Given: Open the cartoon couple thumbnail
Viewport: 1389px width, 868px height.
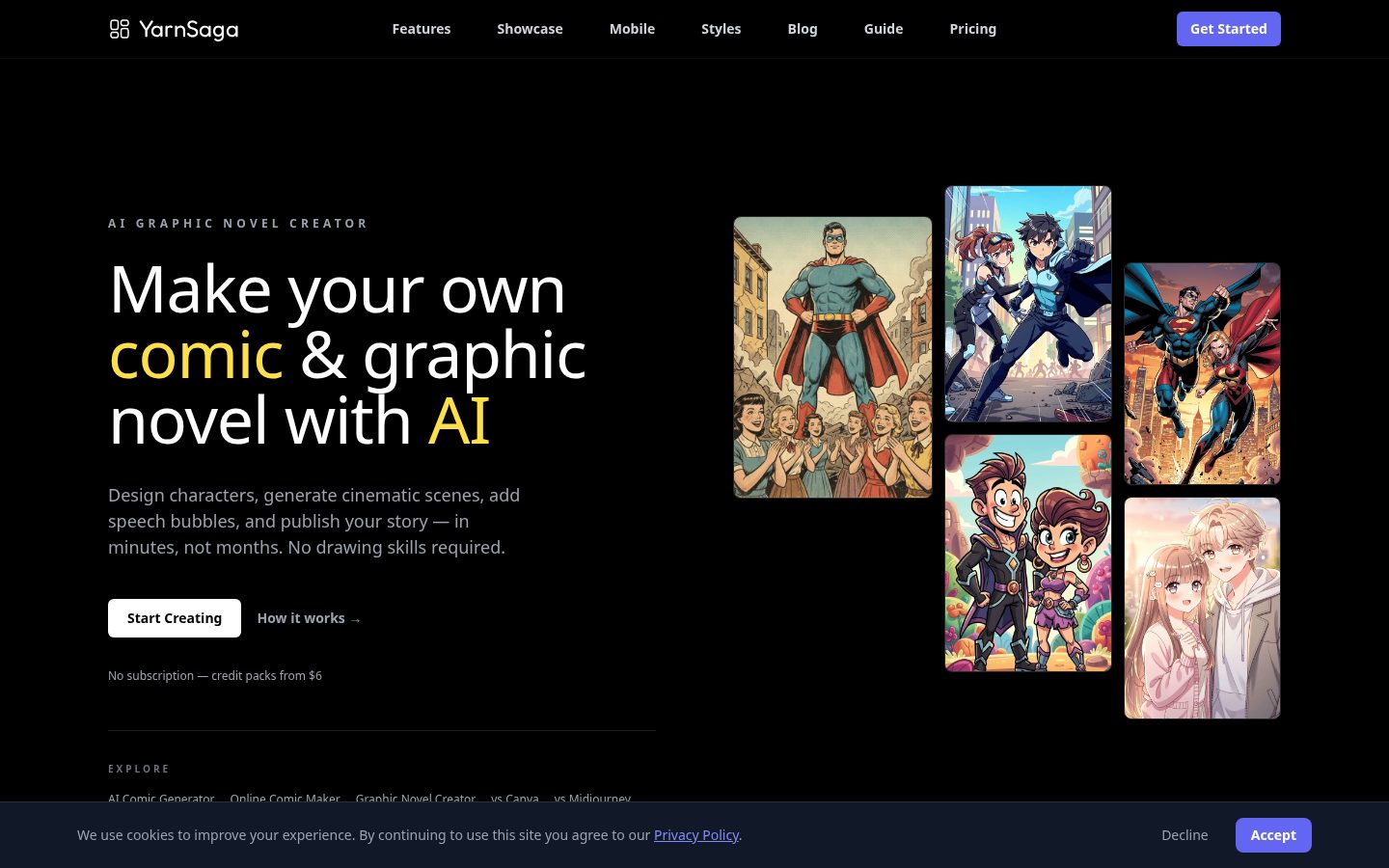Looking at the screenshot, I should pos(1028,553).
